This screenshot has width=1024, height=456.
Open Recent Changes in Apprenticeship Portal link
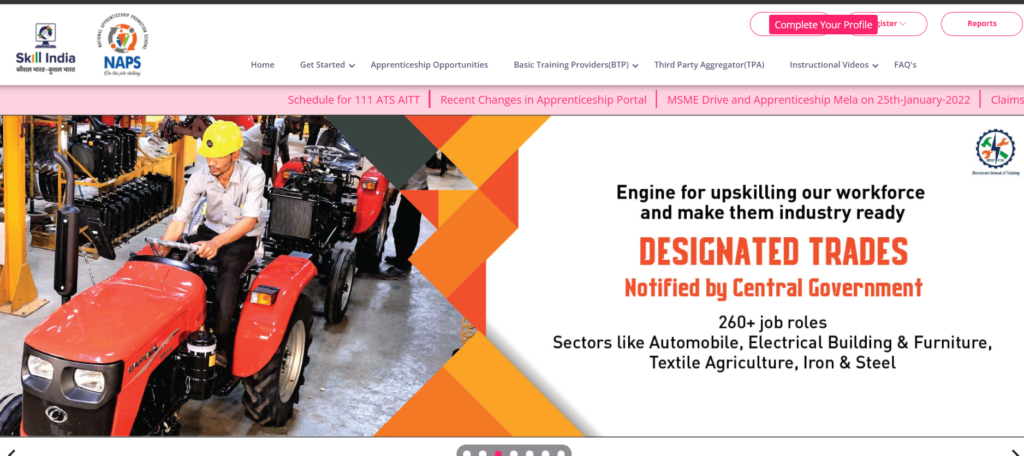click(543, 100)
